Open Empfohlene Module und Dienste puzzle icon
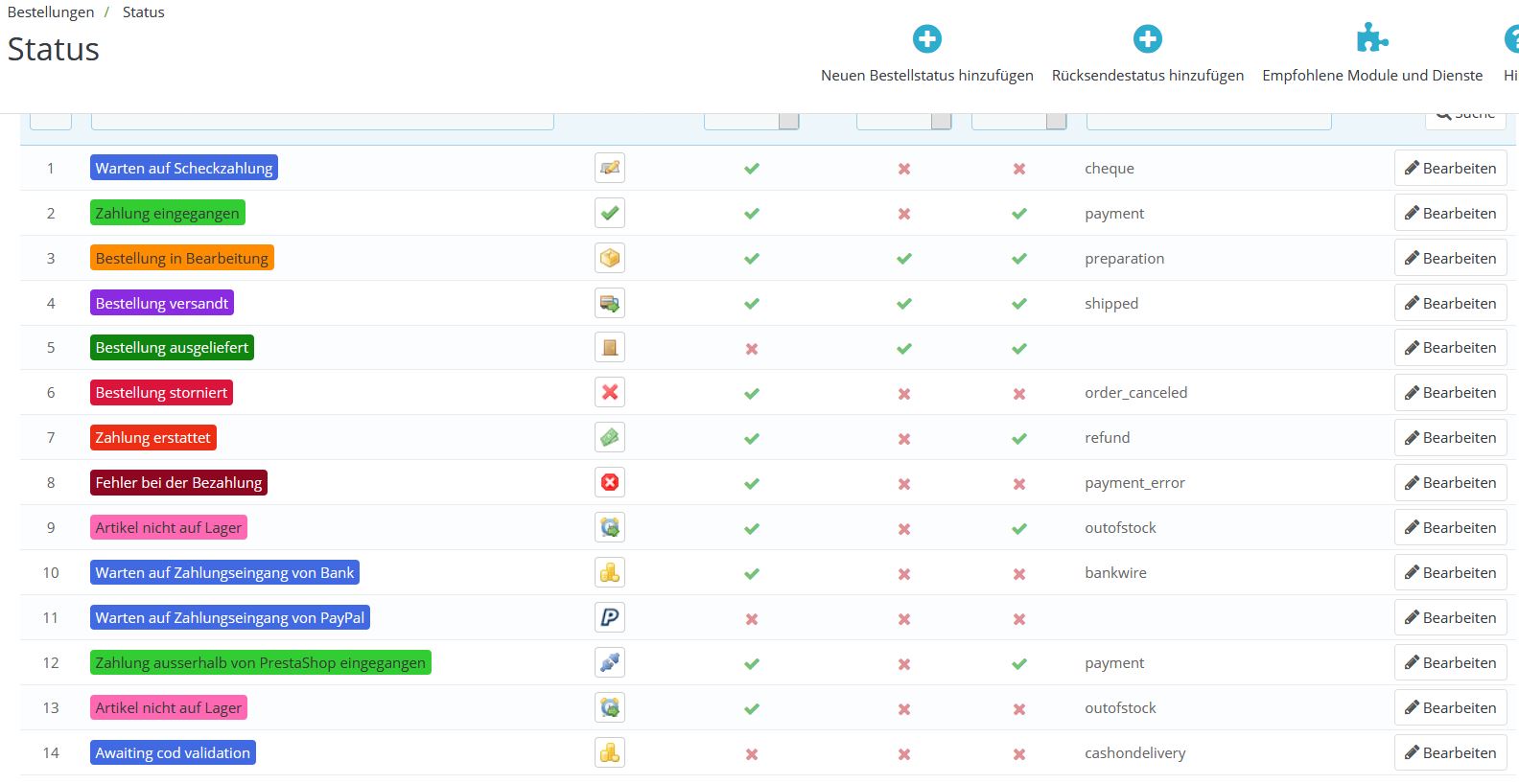The height and width of the screenshot is (784, 1519). (x=1372, y=38)
